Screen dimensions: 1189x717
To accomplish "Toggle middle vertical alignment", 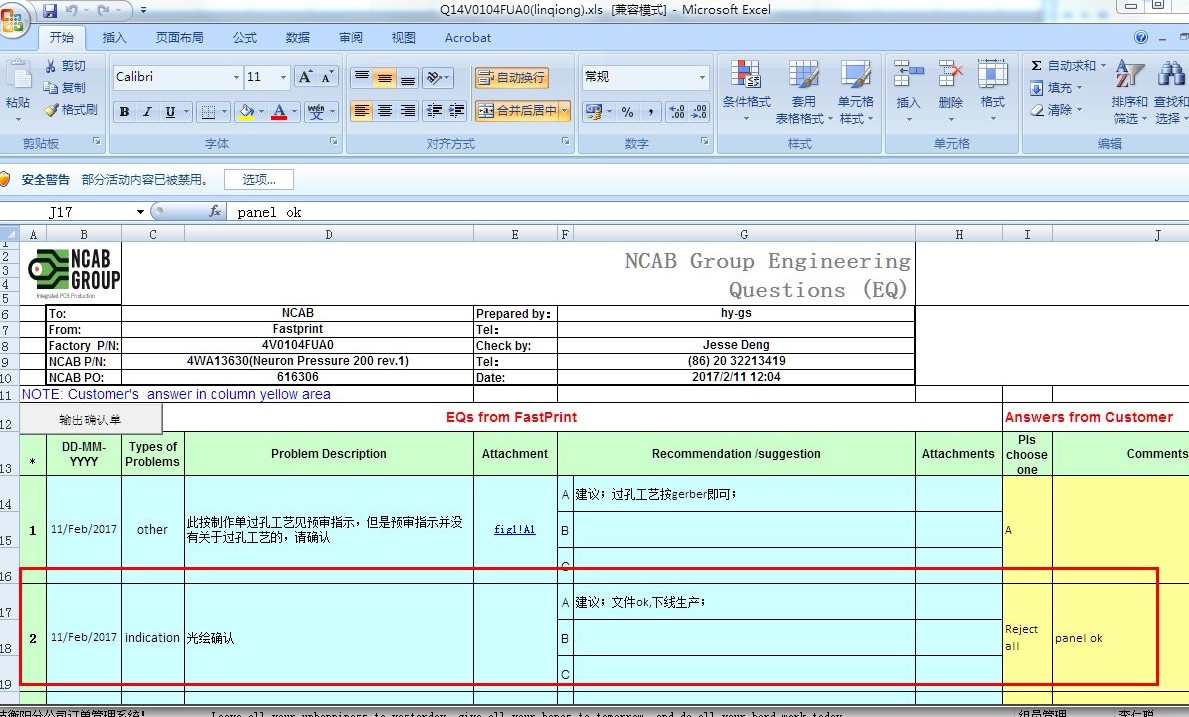I will pos(384,77).
